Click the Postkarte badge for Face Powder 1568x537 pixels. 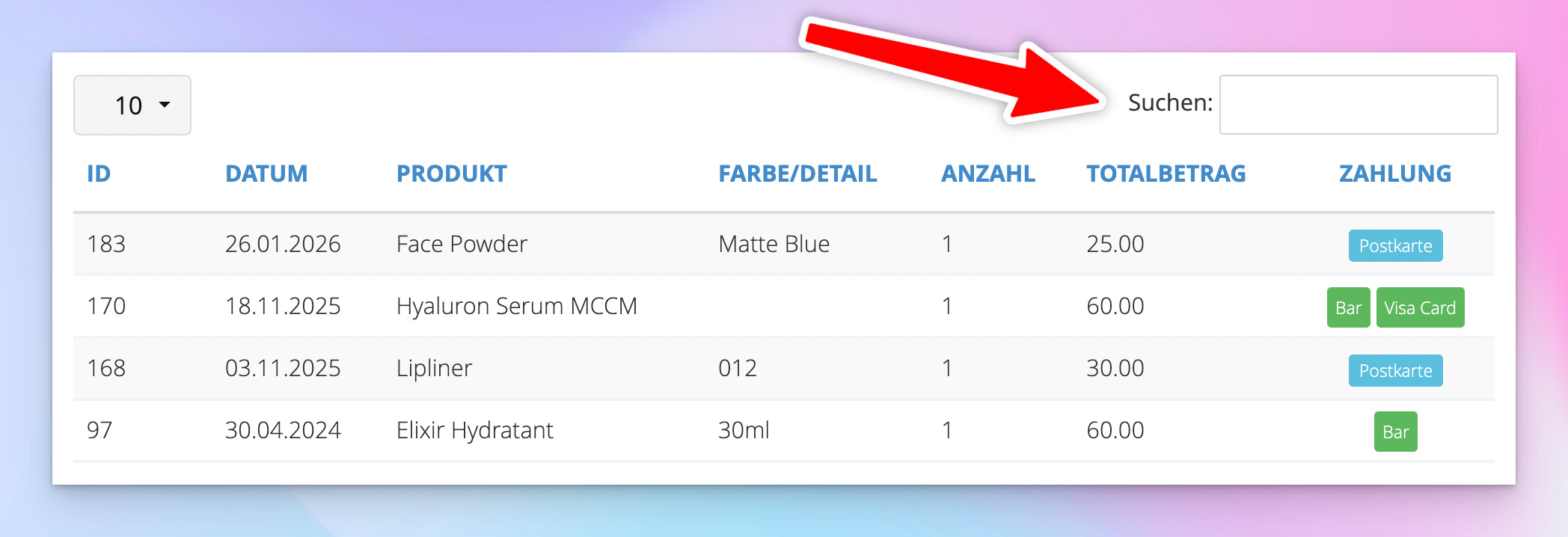1395,246
